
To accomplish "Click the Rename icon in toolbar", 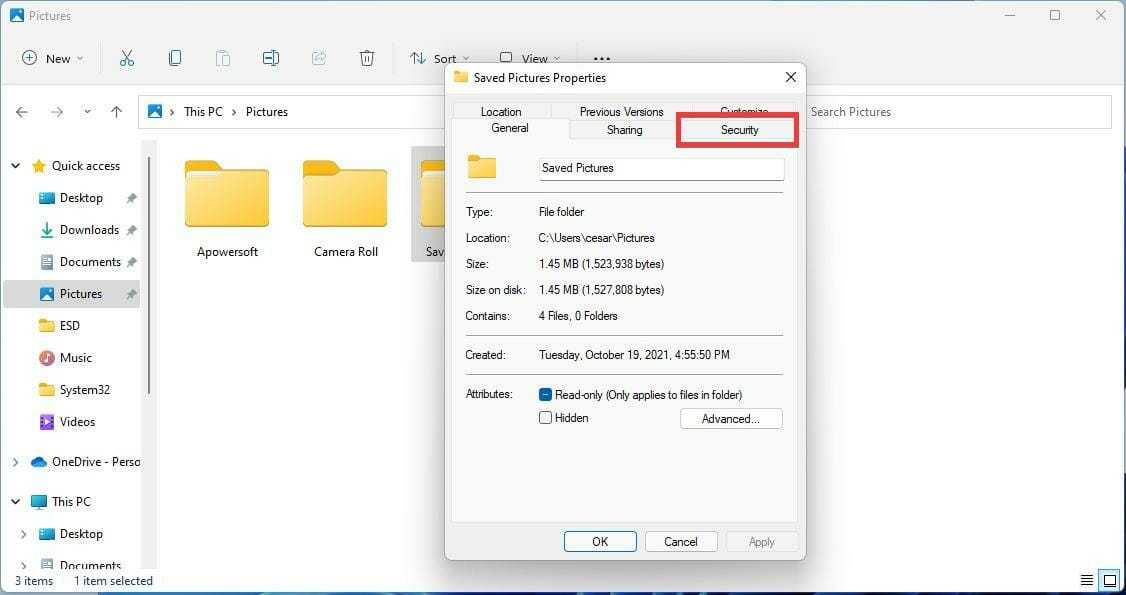I will click(x=271, y=58).
